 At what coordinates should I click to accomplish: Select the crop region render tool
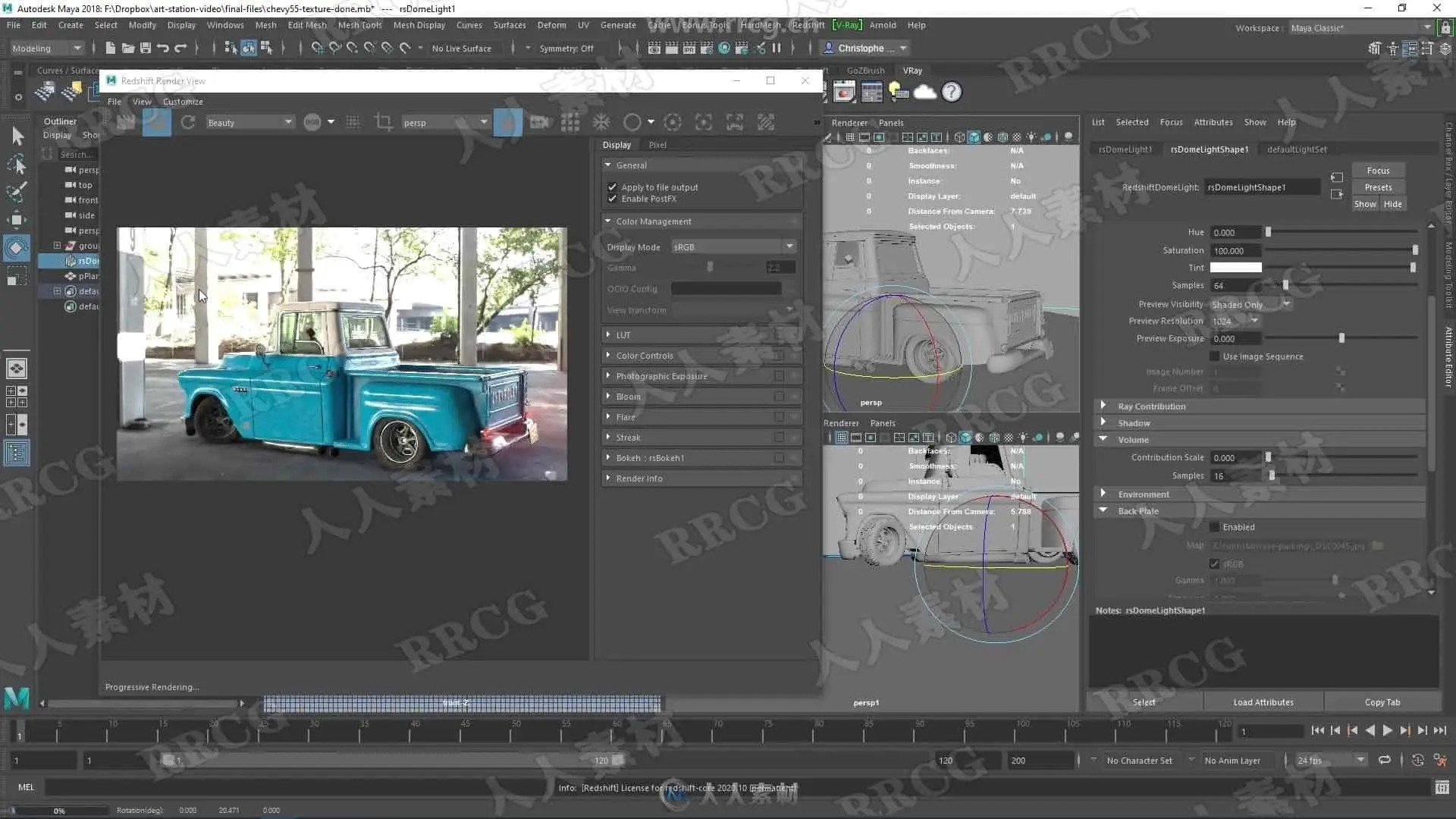(384, 122)
